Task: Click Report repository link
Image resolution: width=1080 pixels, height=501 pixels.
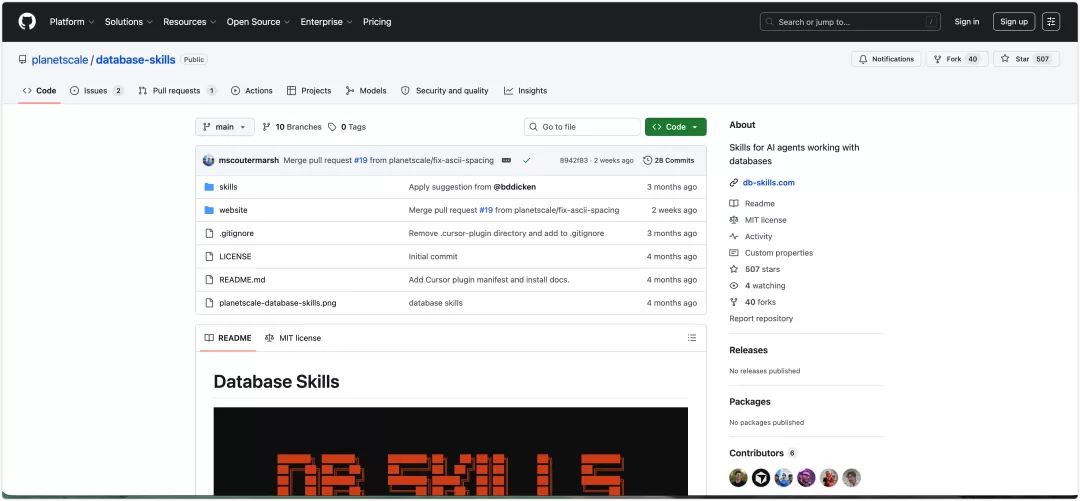Action: [x=761, y=318]
